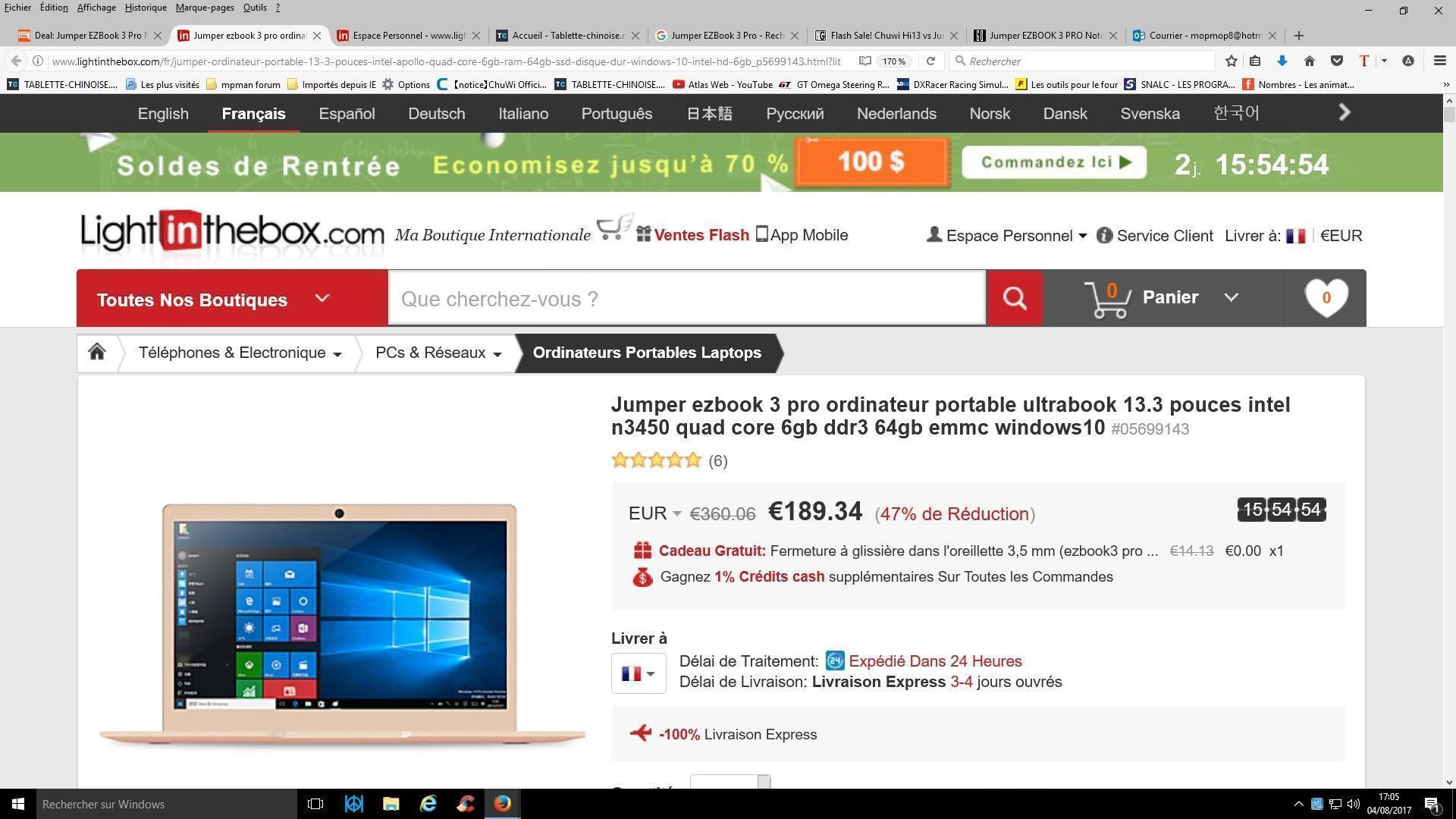Expand Panier cart dropdown
1456x819 pixels.
tap(1232, 297)
